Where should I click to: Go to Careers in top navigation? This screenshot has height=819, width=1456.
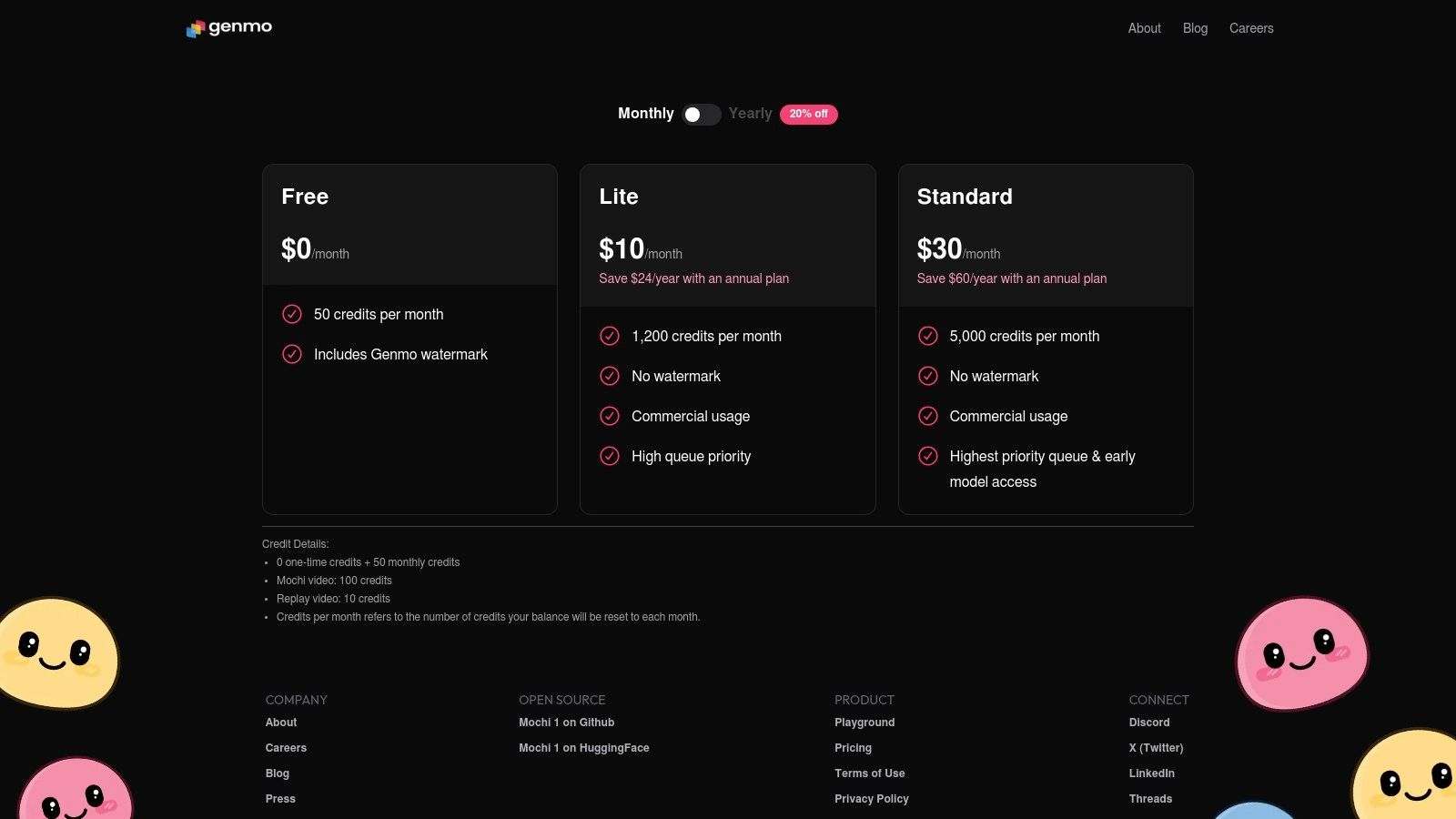(x=1251, y=28)
